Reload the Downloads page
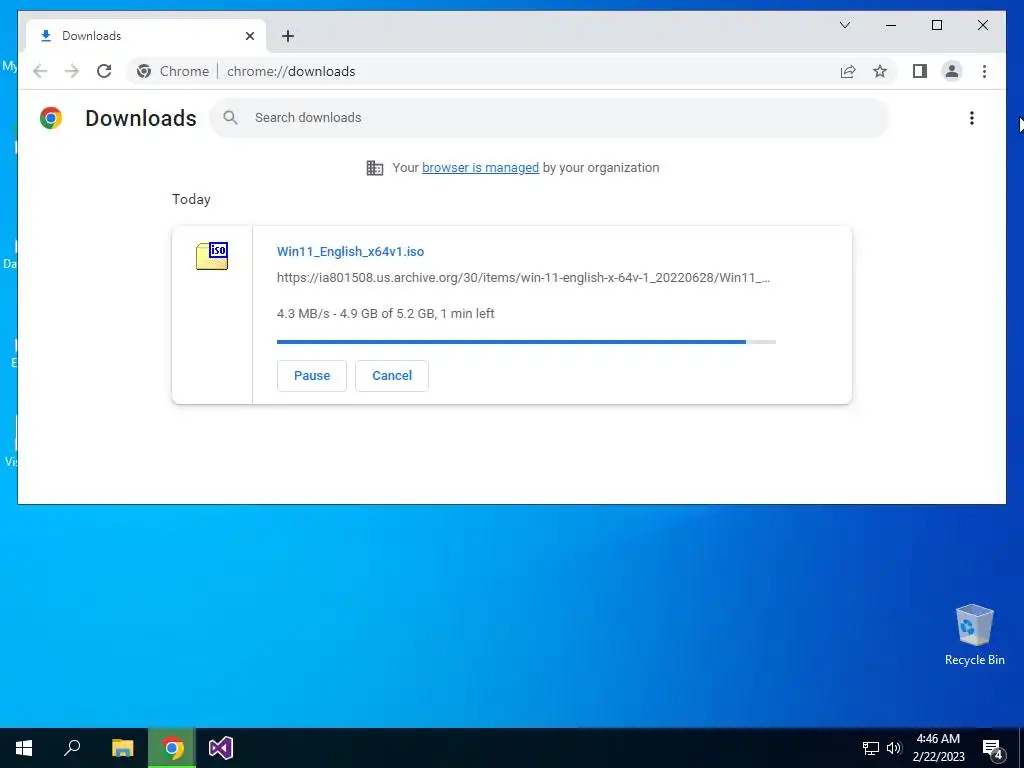The image size is (1024, 768). 104,71
